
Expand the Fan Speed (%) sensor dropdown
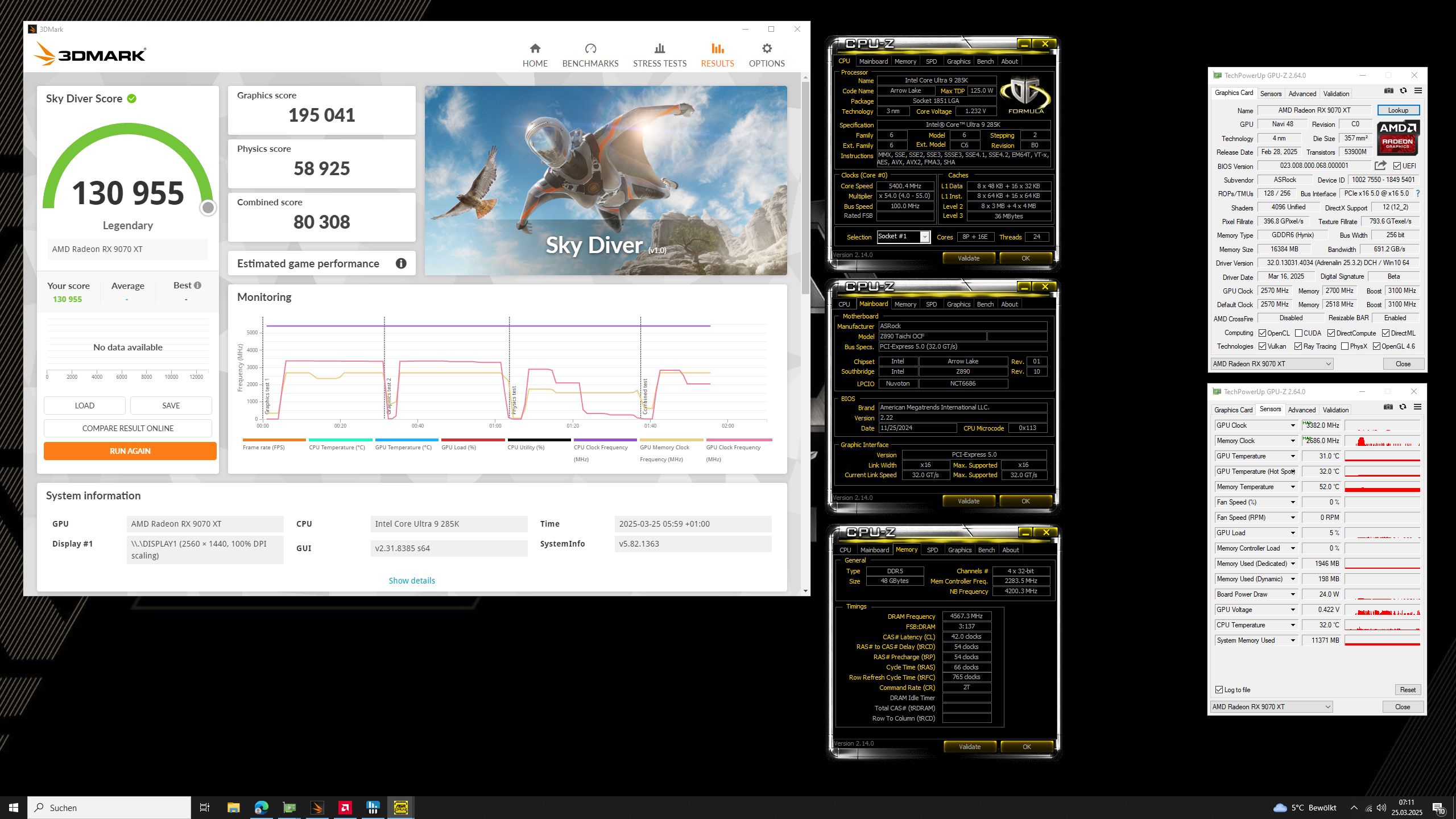(x=1293, y=502)
